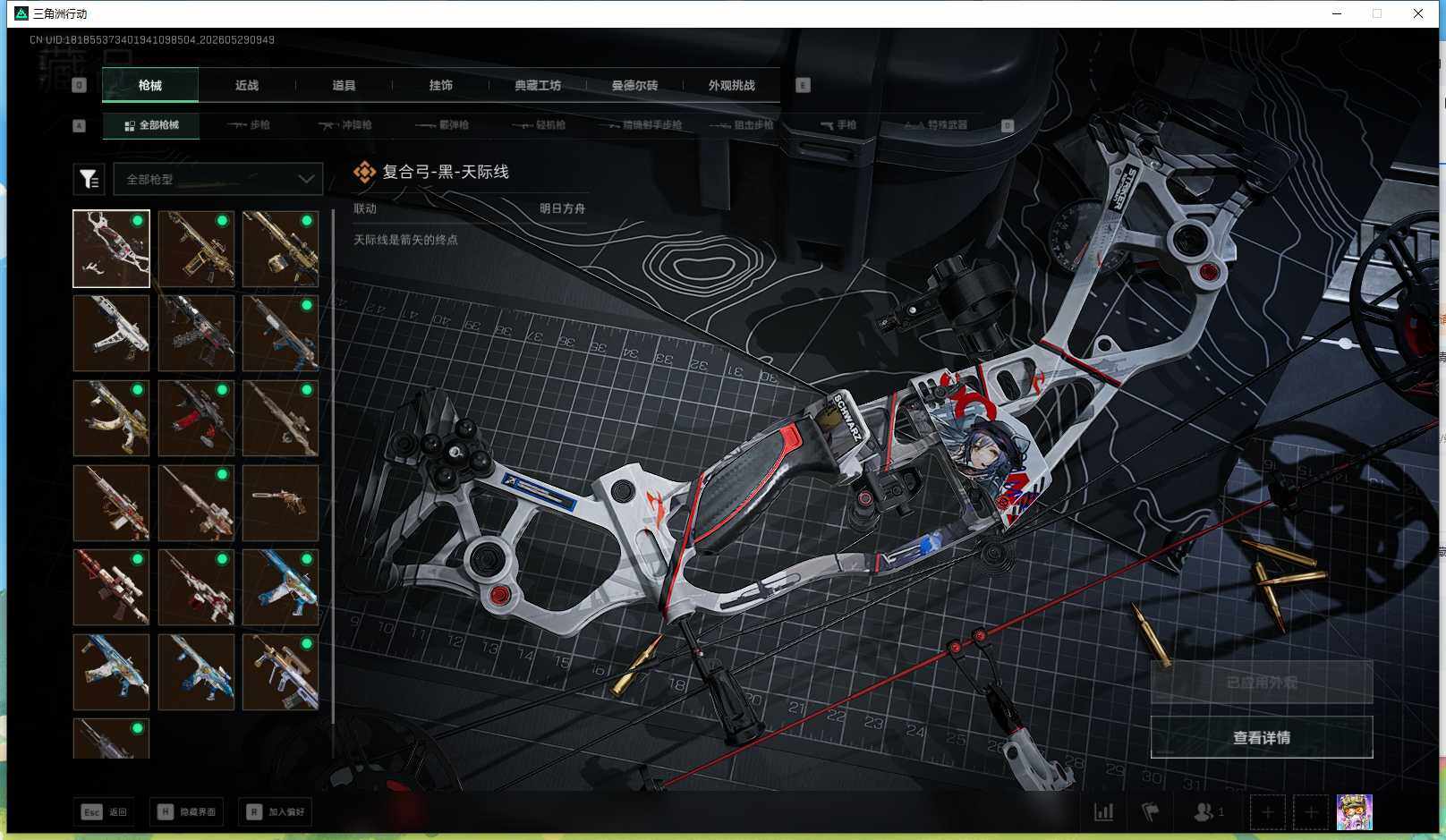
Task: Filter by 步枪 category
Action: click(249, 125)
